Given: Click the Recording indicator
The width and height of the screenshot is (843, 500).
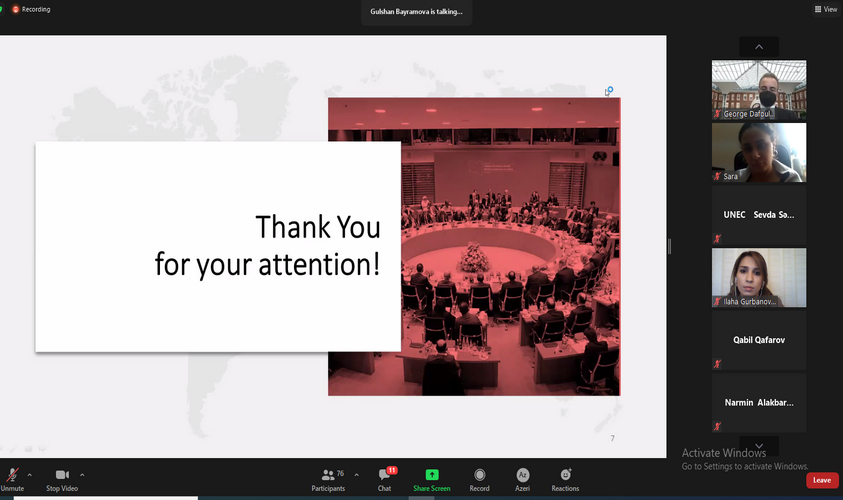Looking at the screenshot, I should pyautogui.click(x=30, y=9).
